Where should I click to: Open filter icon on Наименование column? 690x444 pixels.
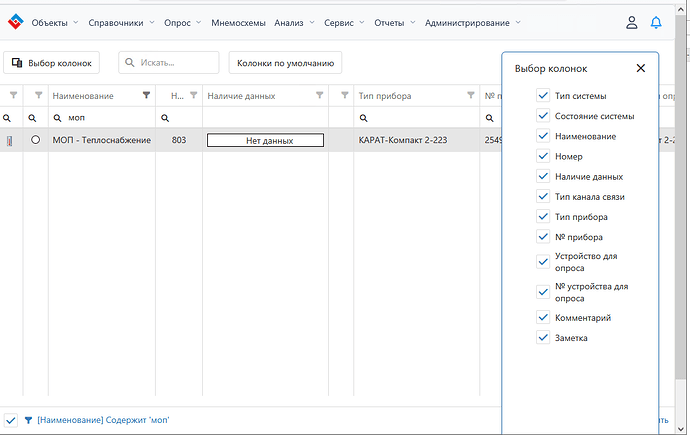coord(147,95)
